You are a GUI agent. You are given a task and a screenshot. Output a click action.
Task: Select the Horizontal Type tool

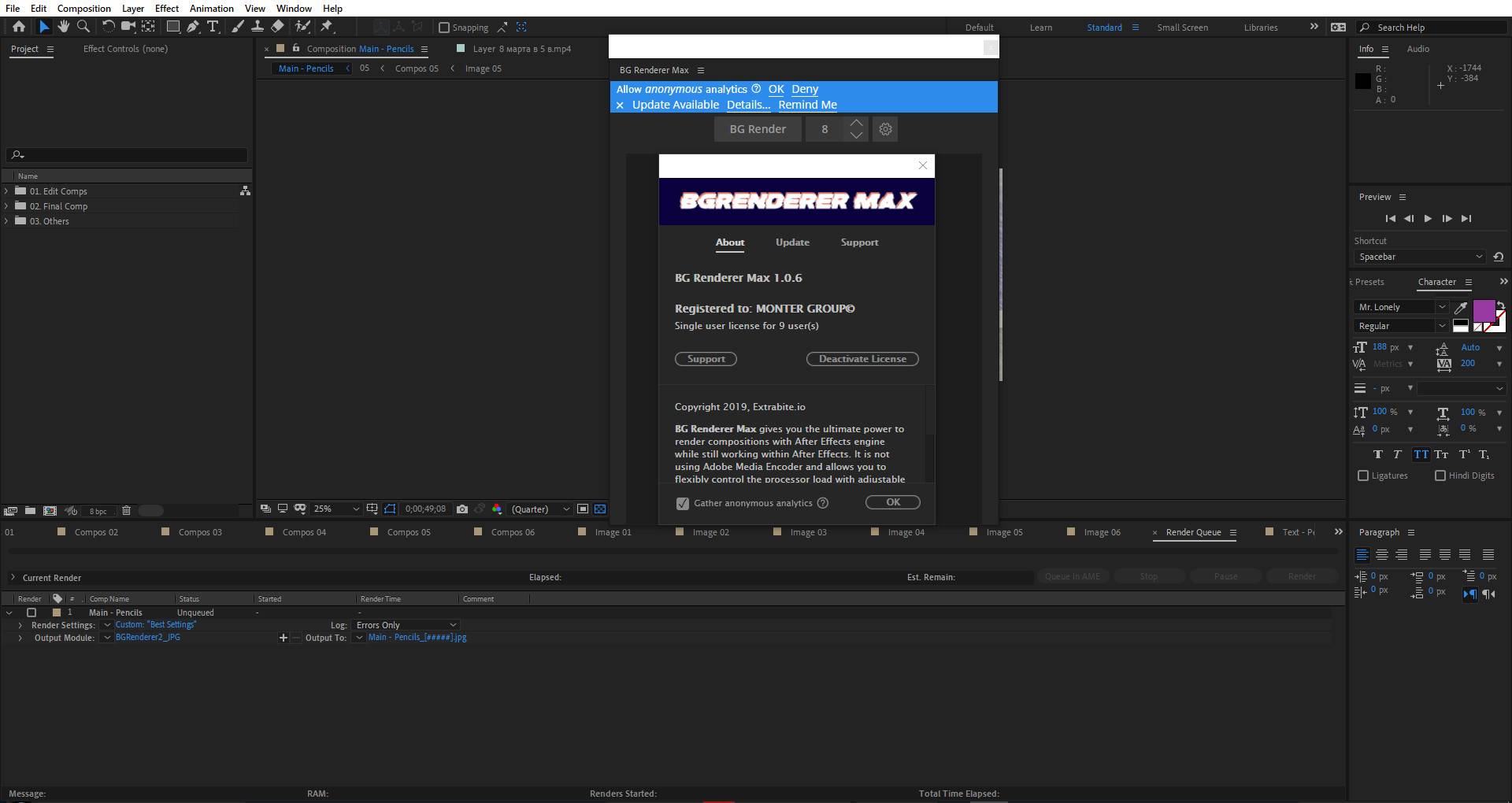click(213, 27)
